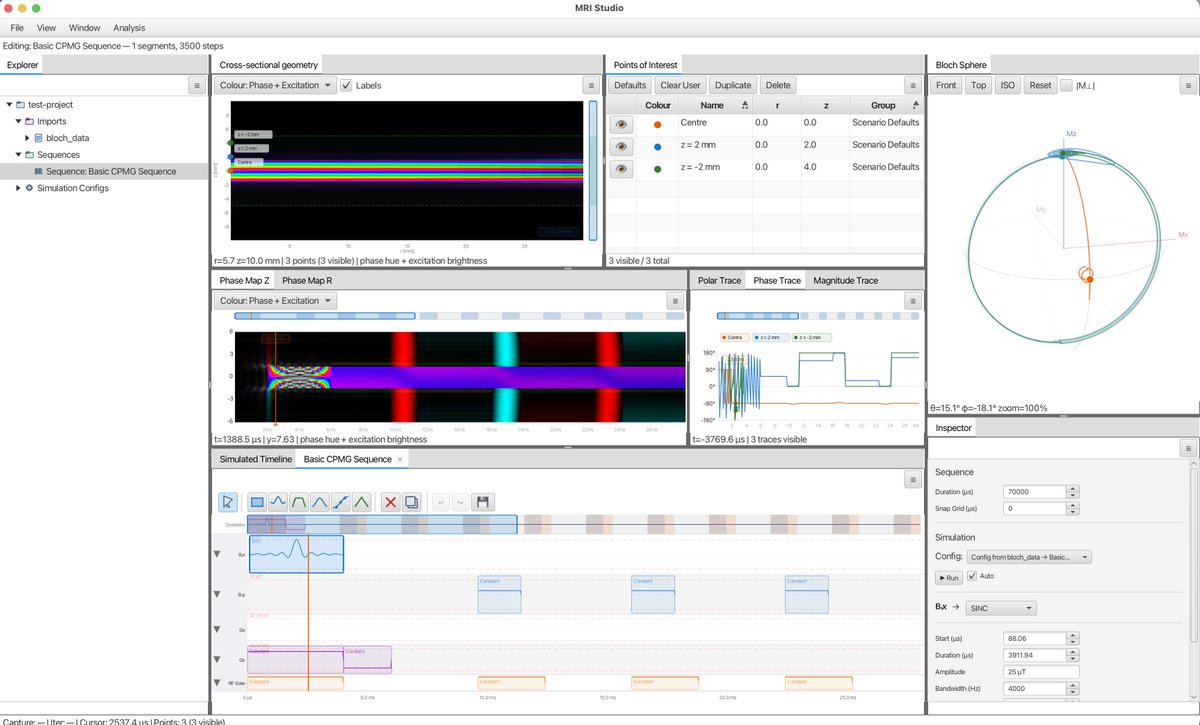Open the Window menu
This screenshot has height=725, width=1200.
point(84,28)
